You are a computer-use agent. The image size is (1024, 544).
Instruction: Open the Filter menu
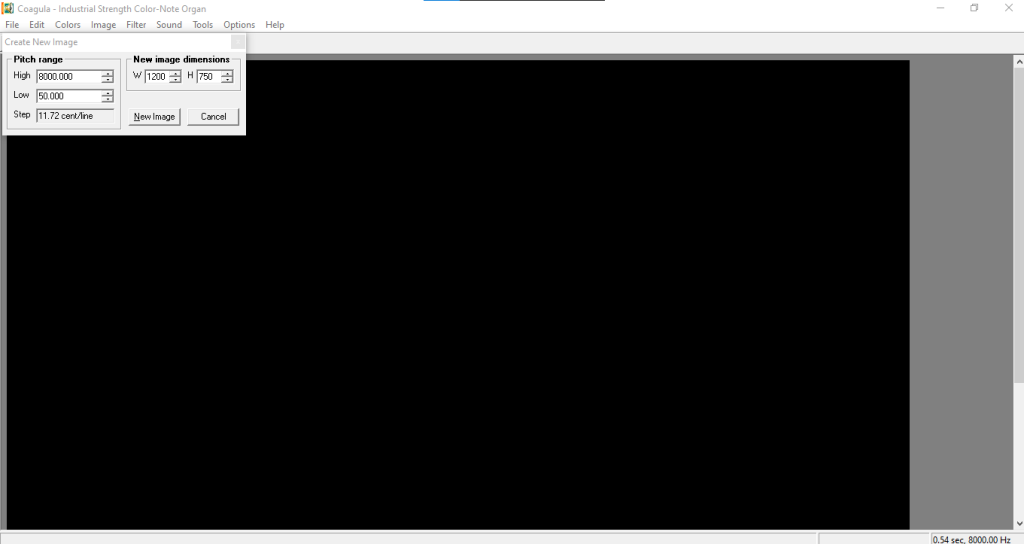(136, 25)
